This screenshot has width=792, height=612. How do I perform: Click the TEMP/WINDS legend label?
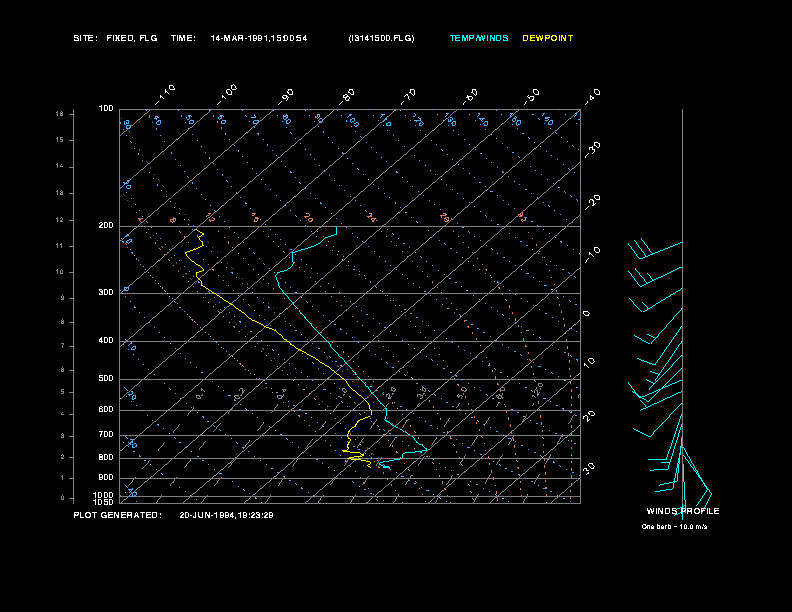[x=479, y=38]
